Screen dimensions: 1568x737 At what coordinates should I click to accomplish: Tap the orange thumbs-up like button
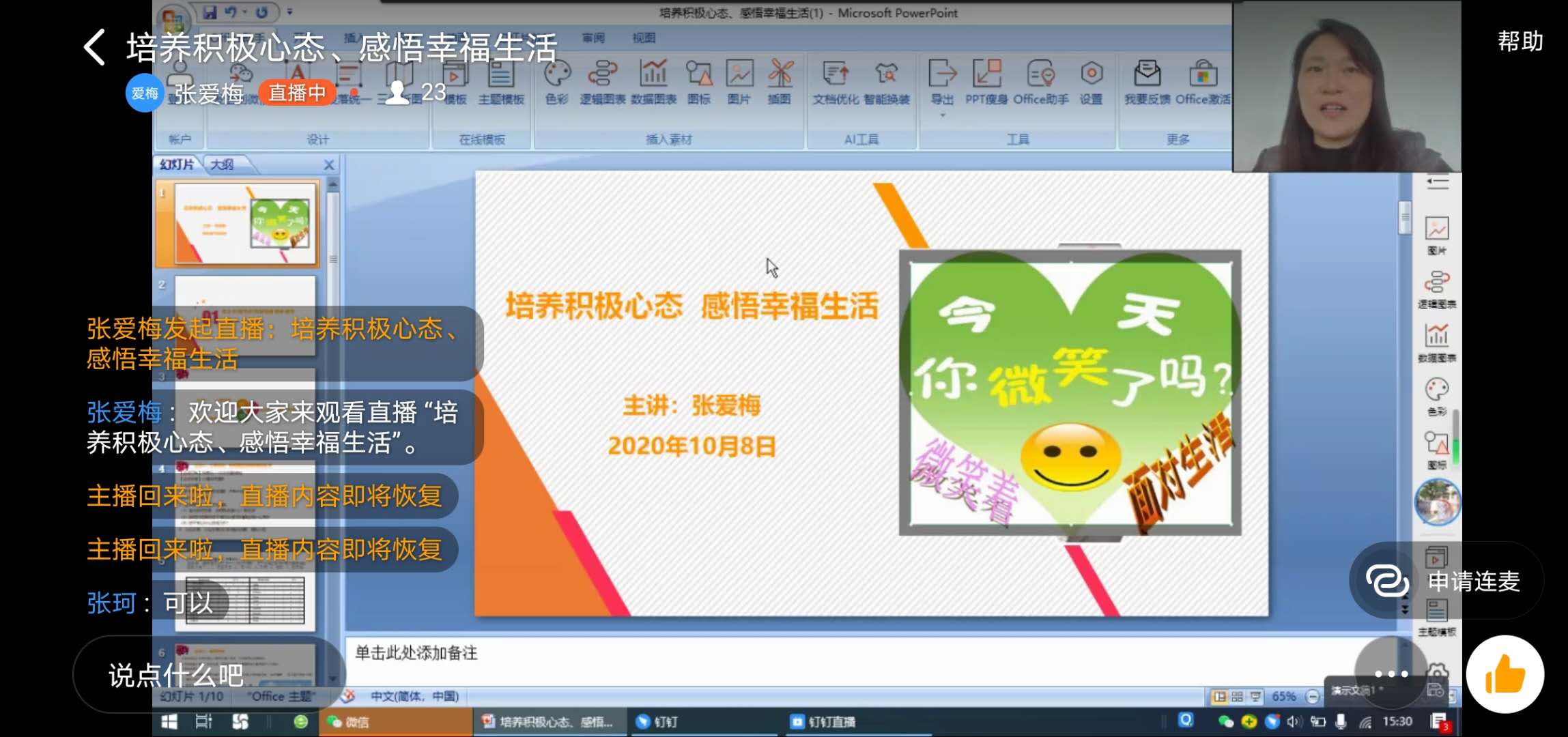point(1505,674)
